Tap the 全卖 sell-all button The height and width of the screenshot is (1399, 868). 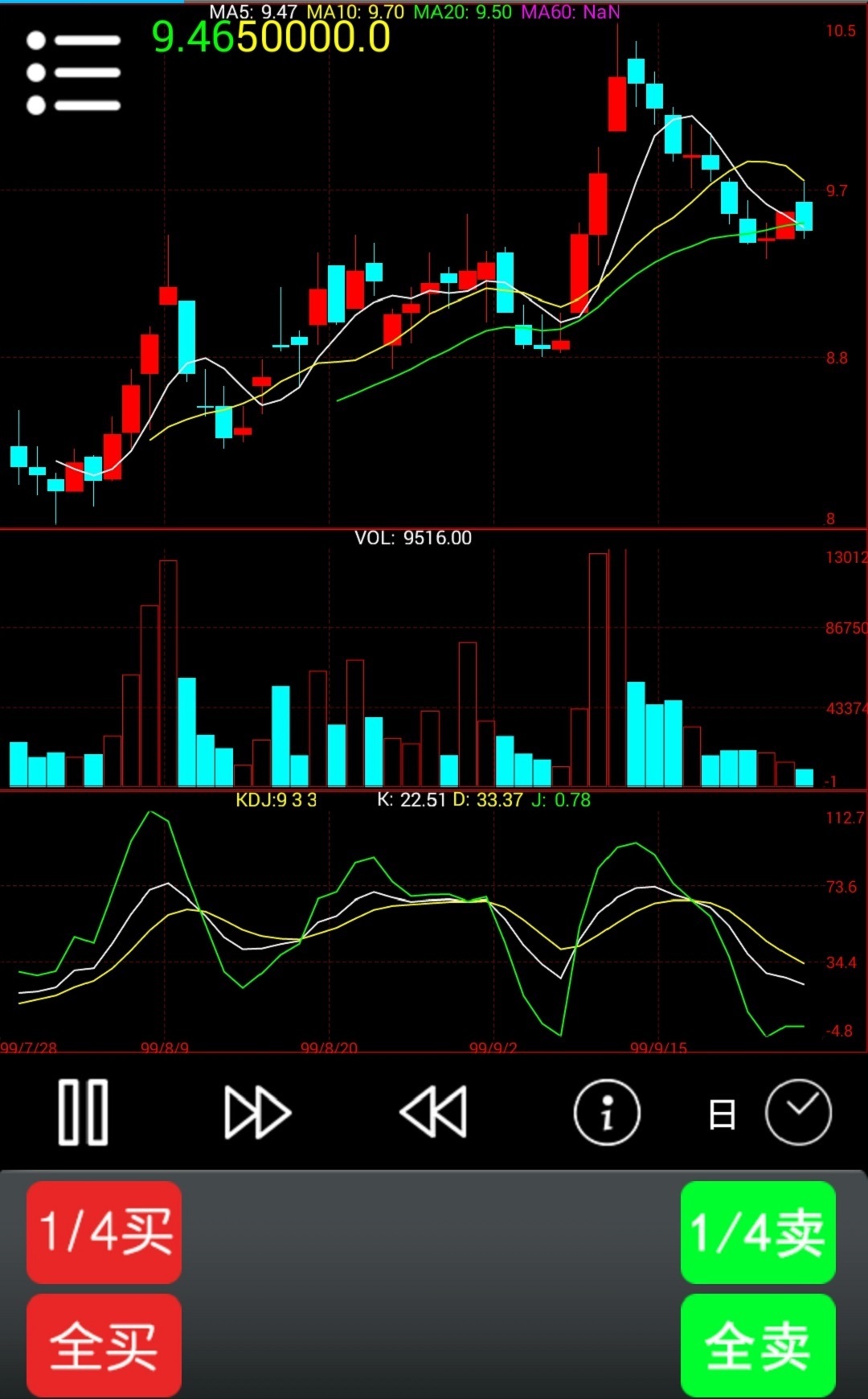coord(758,1345)
